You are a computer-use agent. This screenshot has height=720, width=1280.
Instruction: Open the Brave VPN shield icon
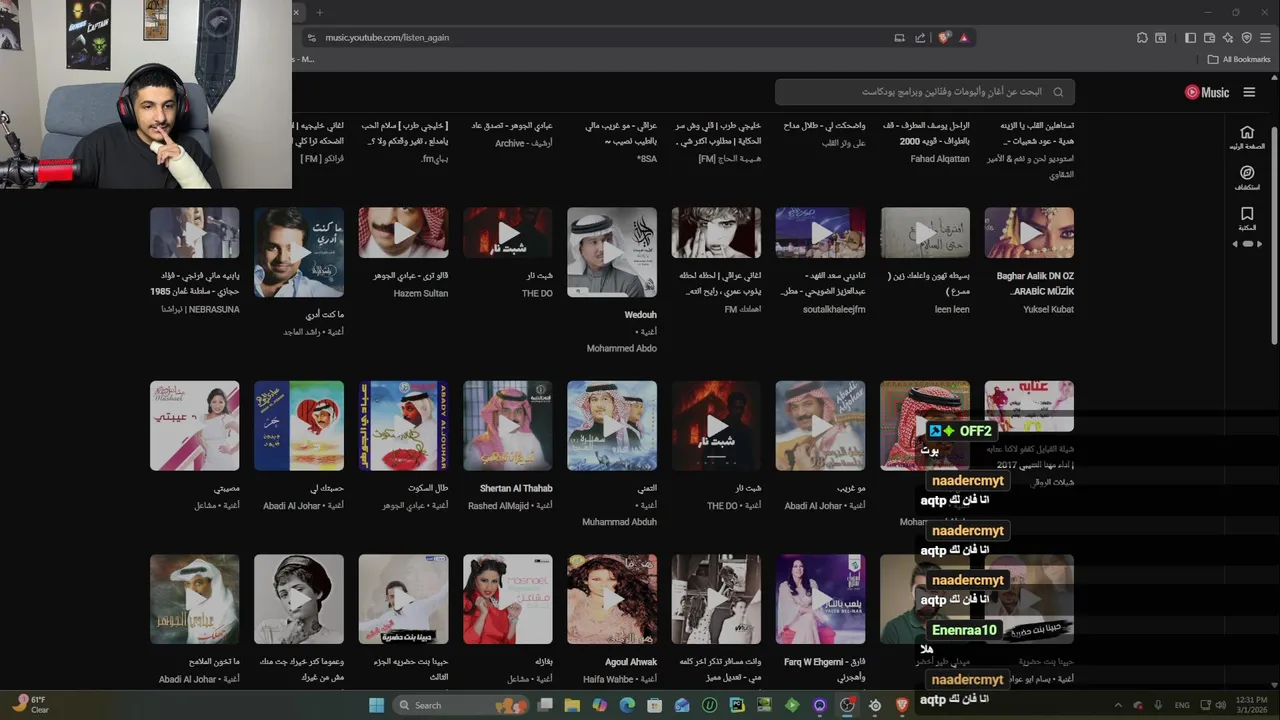coord(1247,38)
